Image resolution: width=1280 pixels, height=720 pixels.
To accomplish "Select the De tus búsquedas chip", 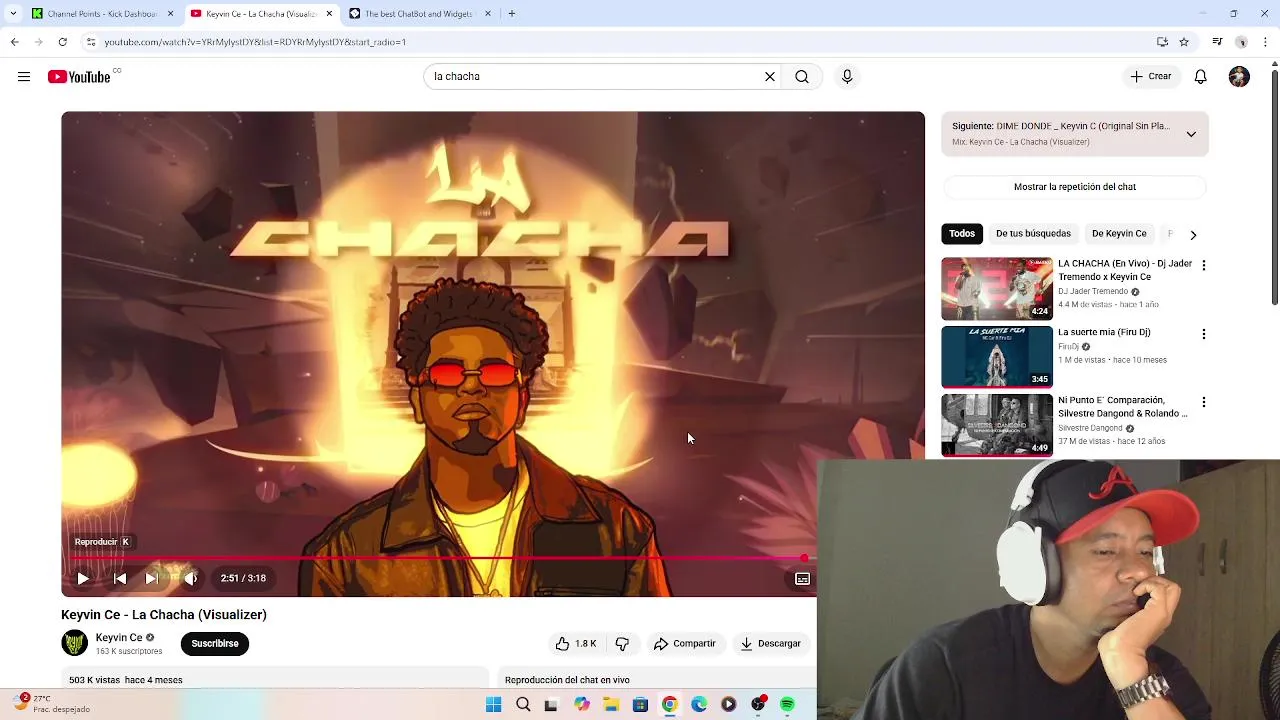I will (1033, 234).
